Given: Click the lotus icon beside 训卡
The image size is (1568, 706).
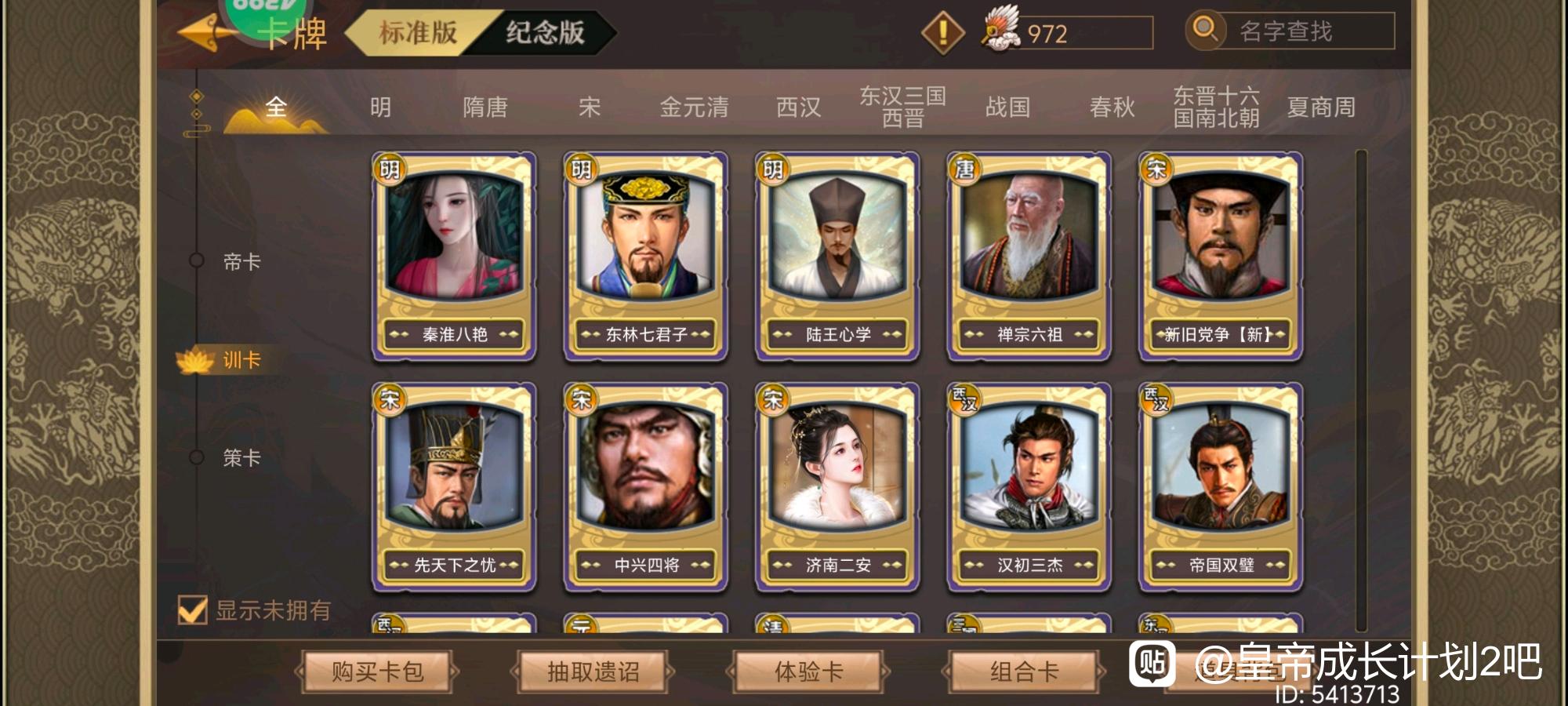Looking at the screenshot, I should click(x=195, y=360).
